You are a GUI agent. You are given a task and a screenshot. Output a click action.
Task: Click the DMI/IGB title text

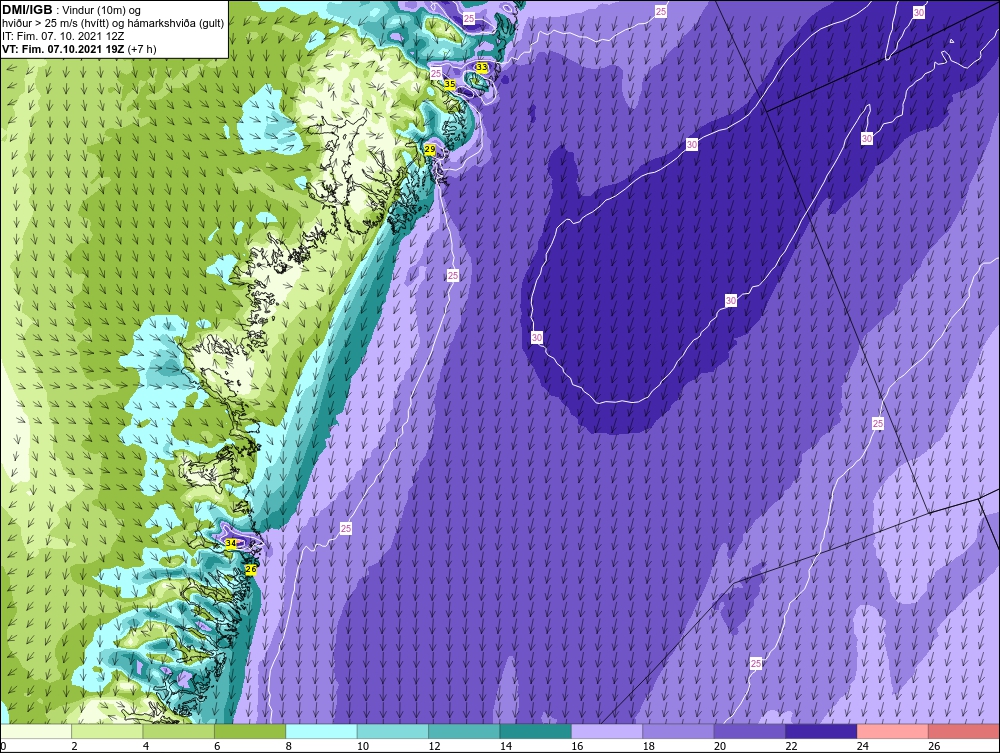[x=27, y=10]
